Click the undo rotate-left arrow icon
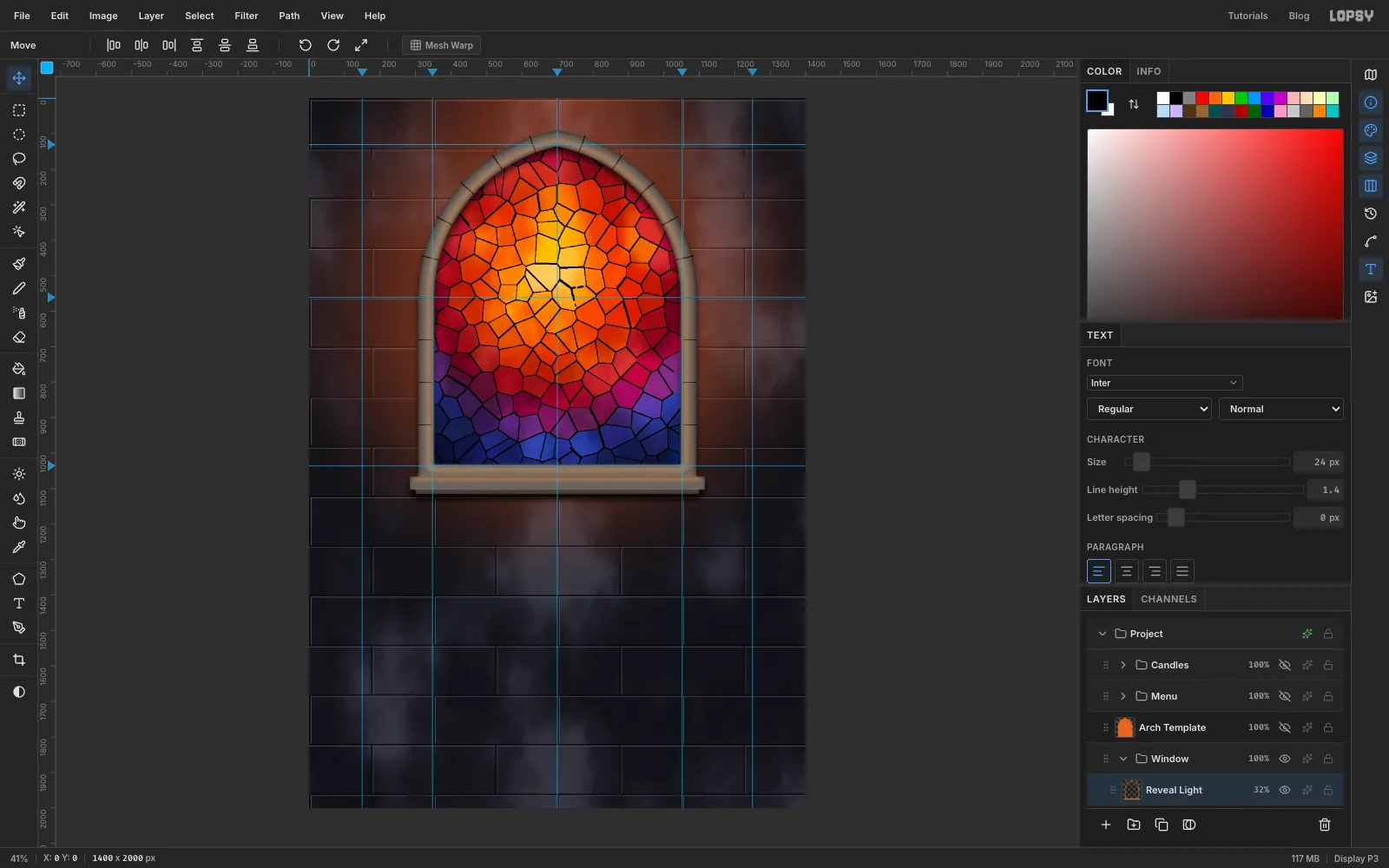The width and height of the screenshot is (1389, 868). point(305,45)
